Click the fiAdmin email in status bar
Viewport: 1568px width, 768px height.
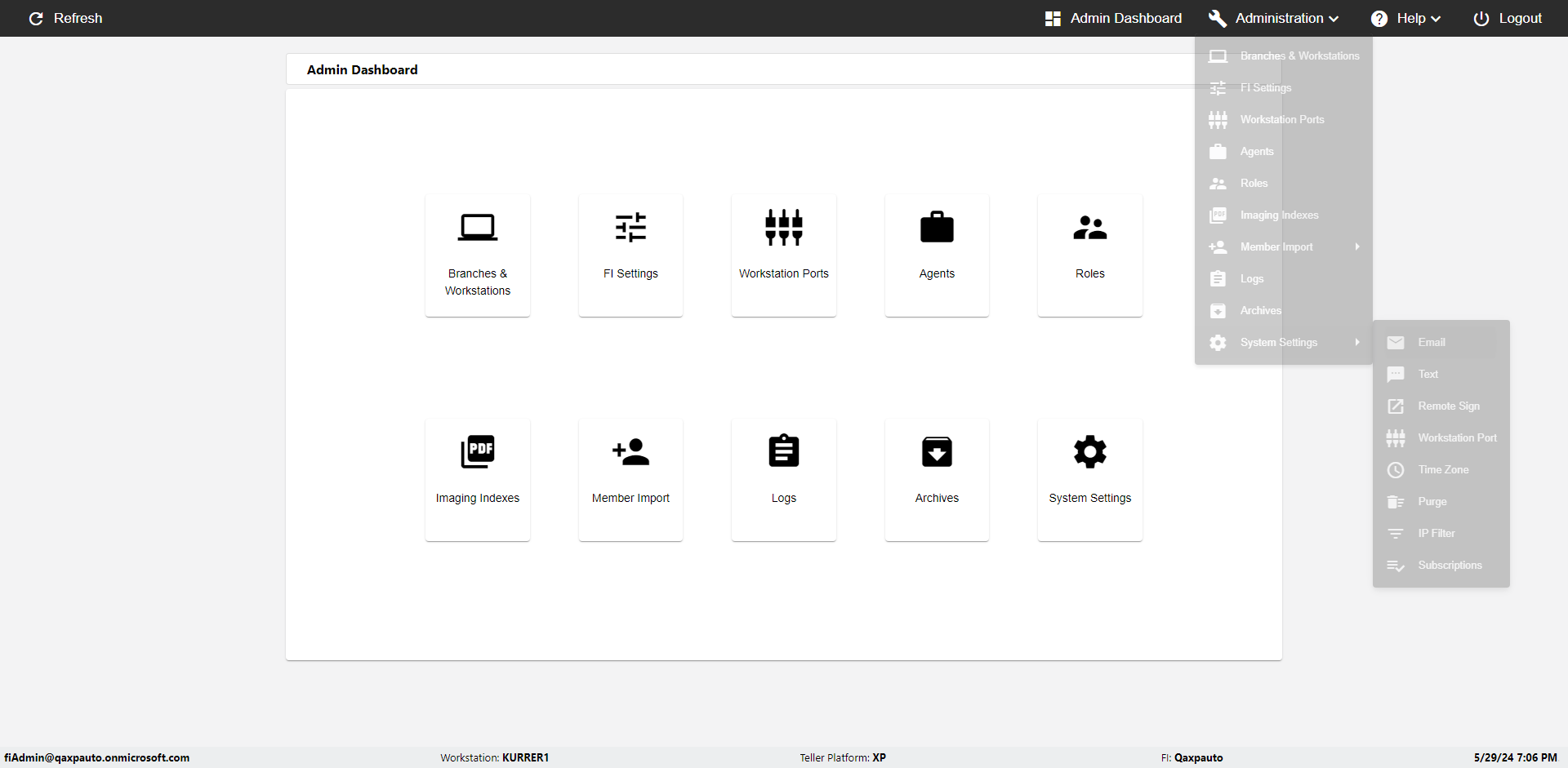pyautogui.click(x=96, y=757)
